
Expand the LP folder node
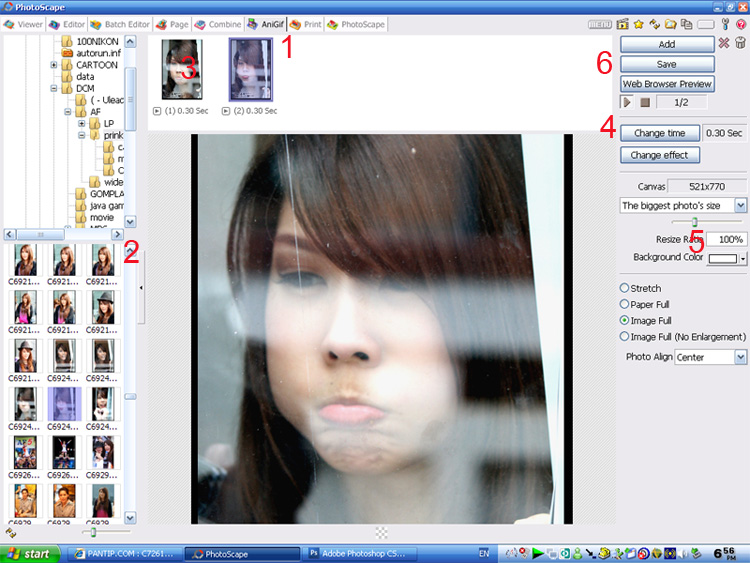pyautogui.click(x=82, y=123)
